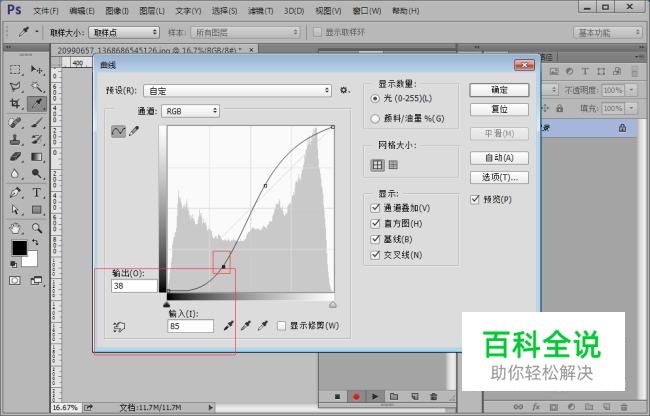Image resolution: width=650 pixels, height=416 pixels.
Task: Select the Eraser tool
Action: pyautogui.click(x=15, y=157)
